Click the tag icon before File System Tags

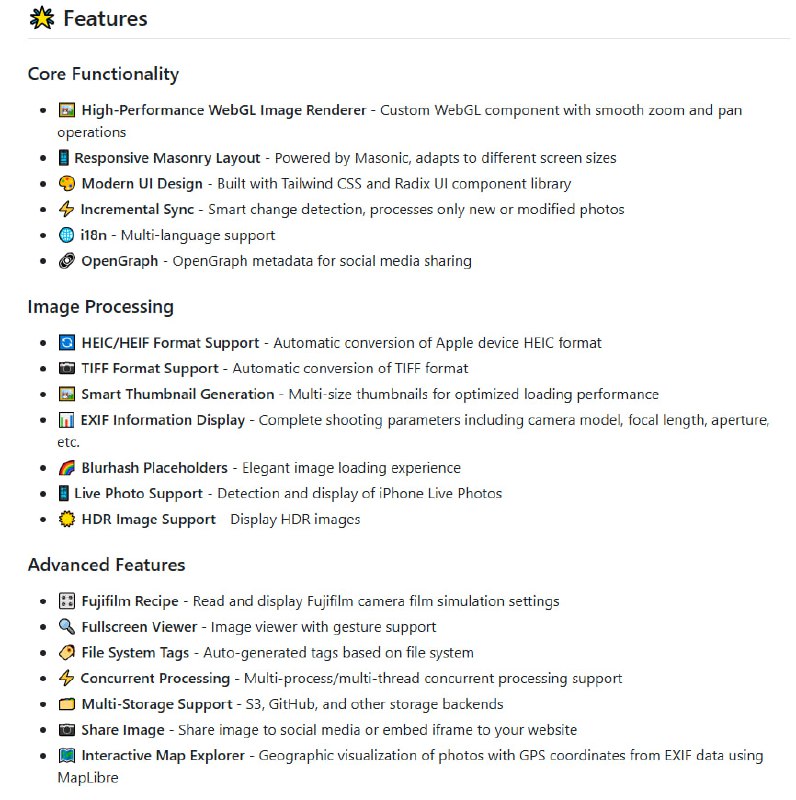(67, 653)
